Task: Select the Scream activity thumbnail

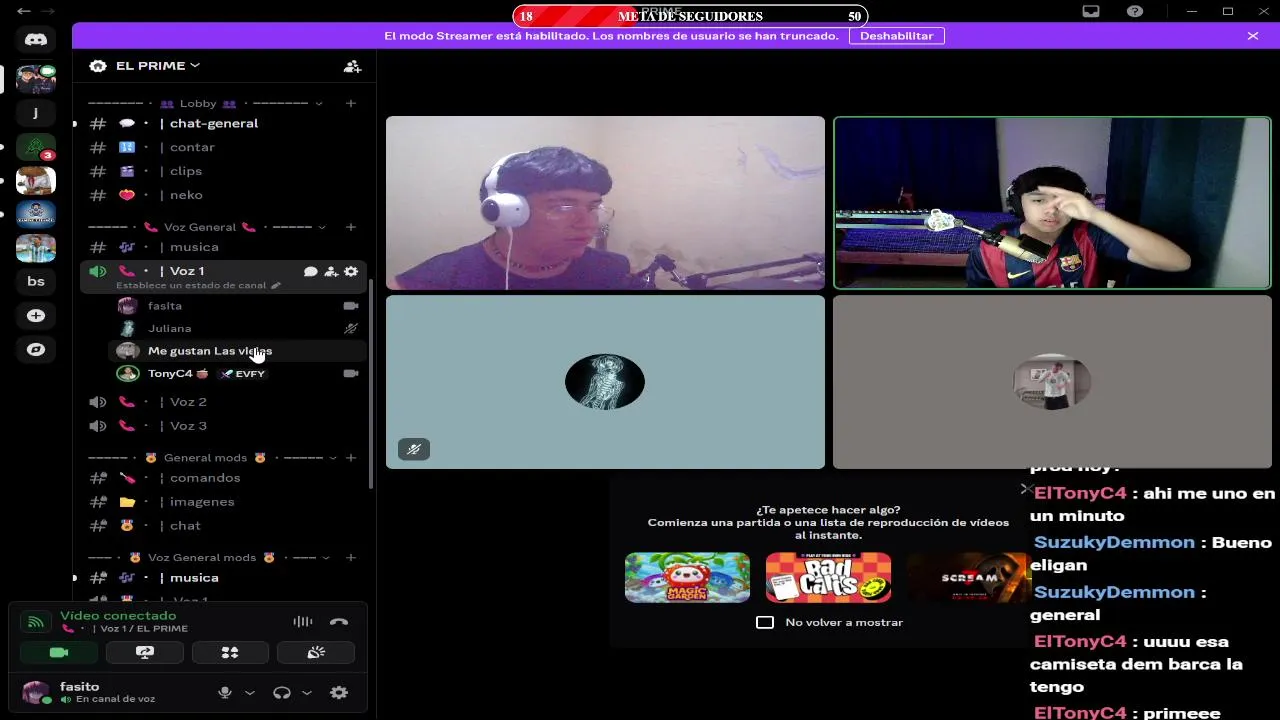Action: click(968, 578)
